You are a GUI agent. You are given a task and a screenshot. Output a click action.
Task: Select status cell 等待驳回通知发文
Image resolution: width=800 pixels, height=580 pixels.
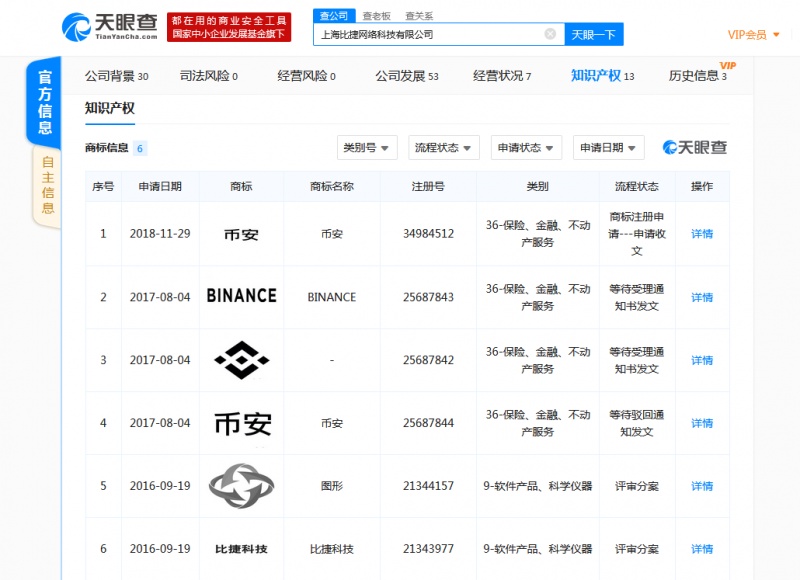coord(637,423)
